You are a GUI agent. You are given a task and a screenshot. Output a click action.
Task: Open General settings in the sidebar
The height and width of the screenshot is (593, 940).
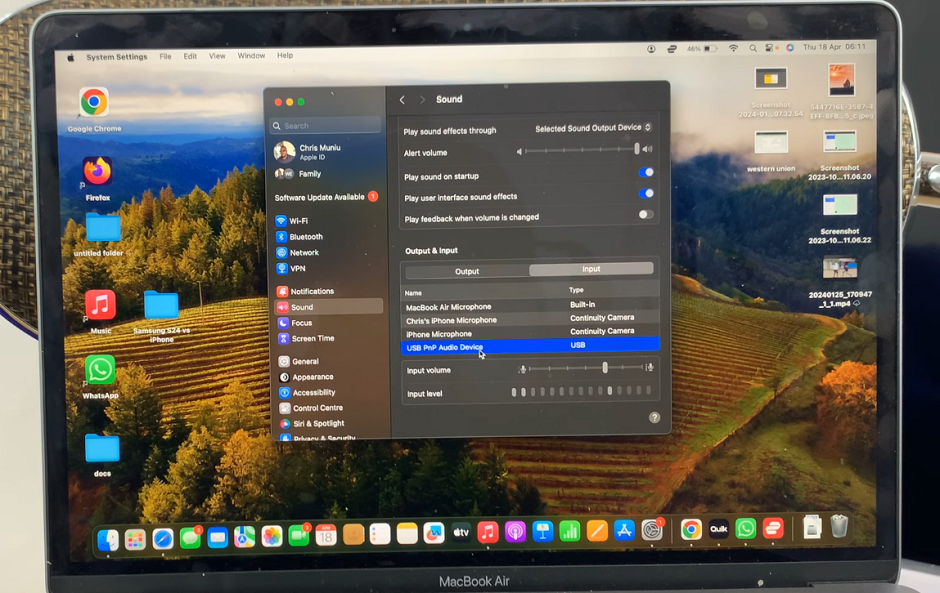[299, 361]
